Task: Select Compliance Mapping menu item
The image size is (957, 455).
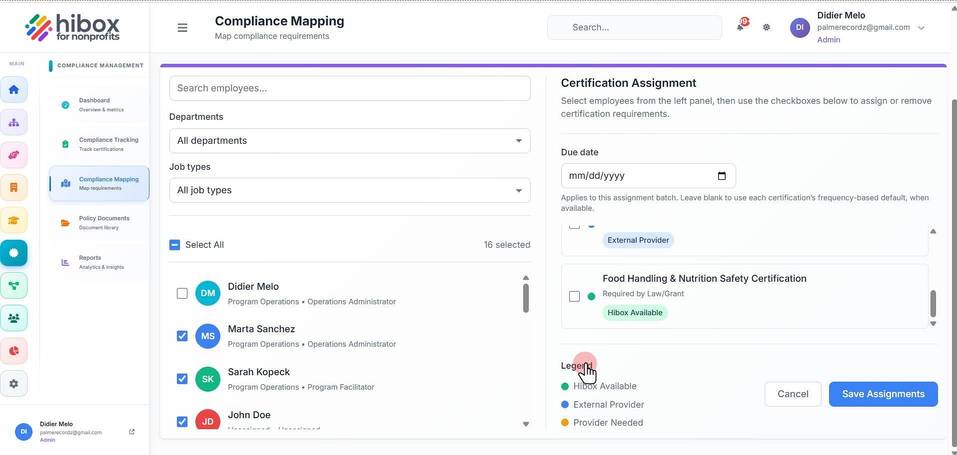Action: tap(99, 183)
